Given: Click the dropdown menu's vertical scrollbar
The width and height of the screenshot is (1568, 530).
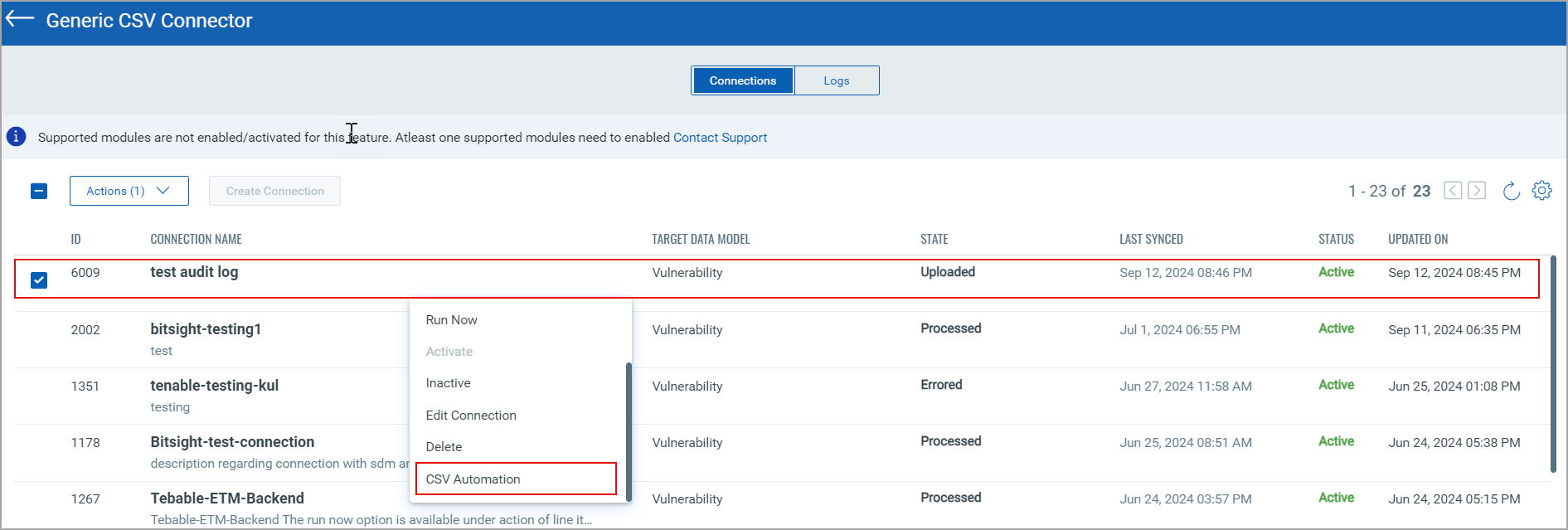Looking at the screenshot, I should coord(629,430).
